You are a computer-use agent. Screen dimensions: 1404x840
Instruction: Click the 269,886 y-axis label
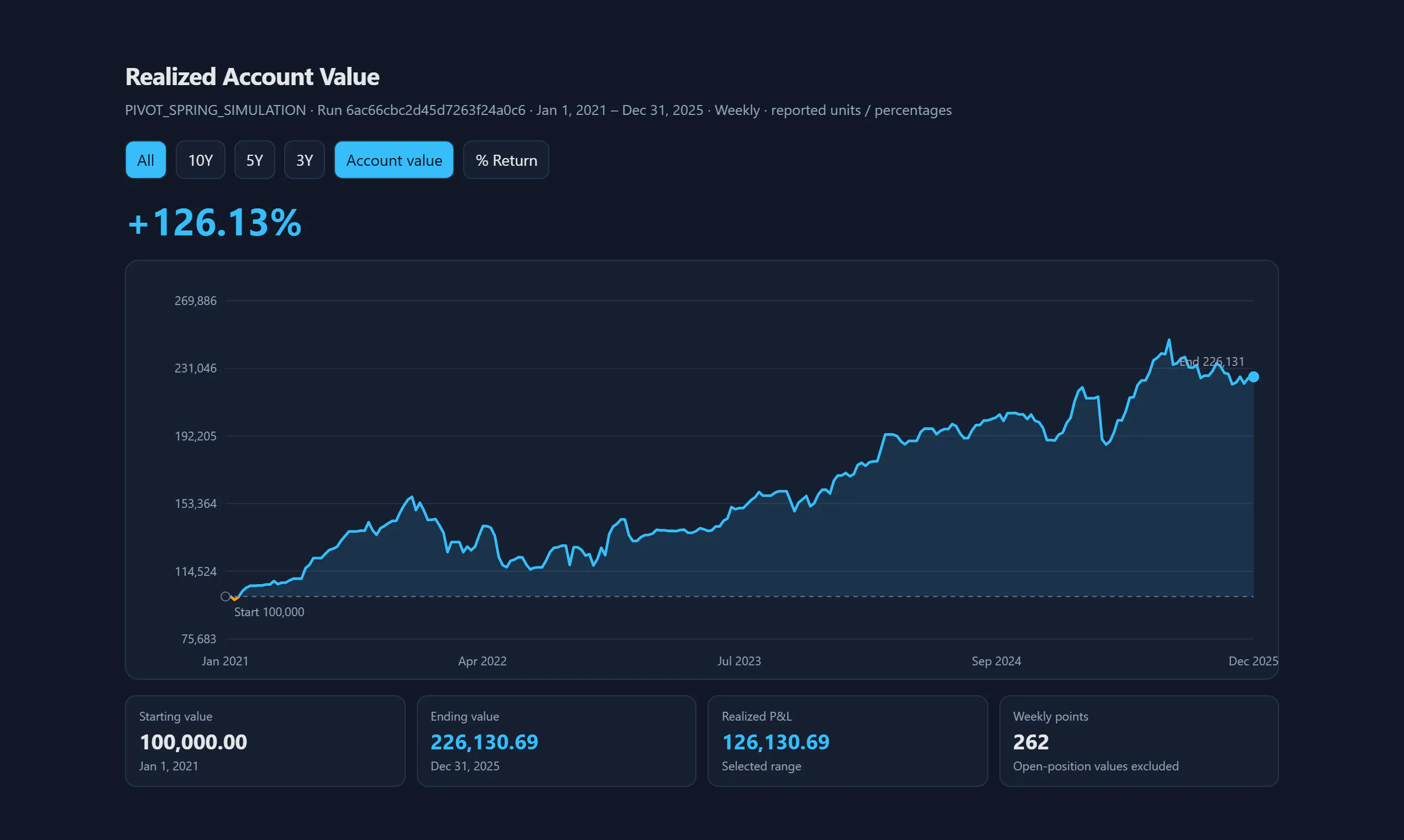tap(195, 301)
